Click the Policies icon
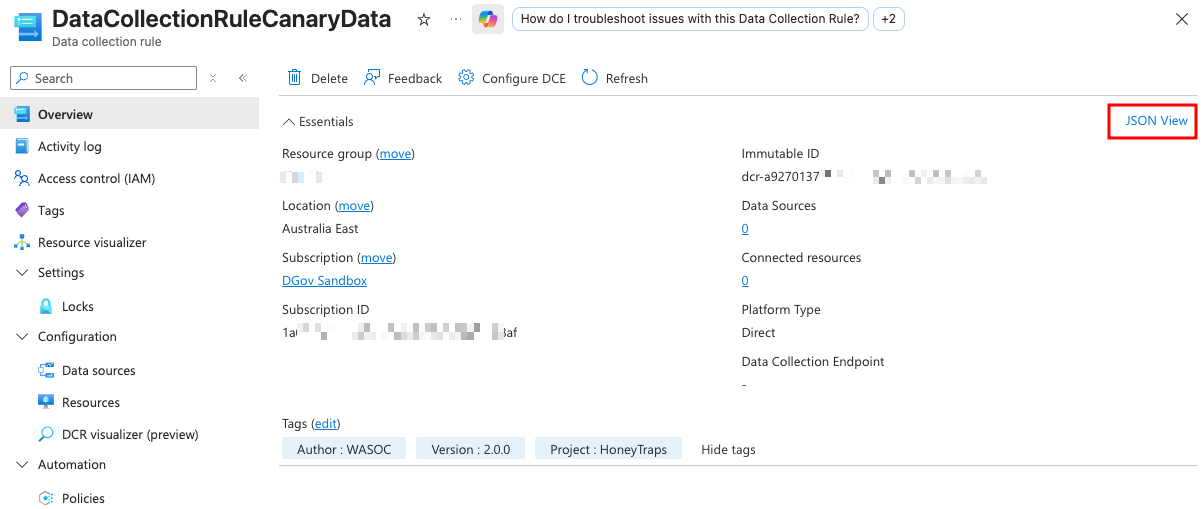Screen dimensions: 1202x509 pos(46,498)
